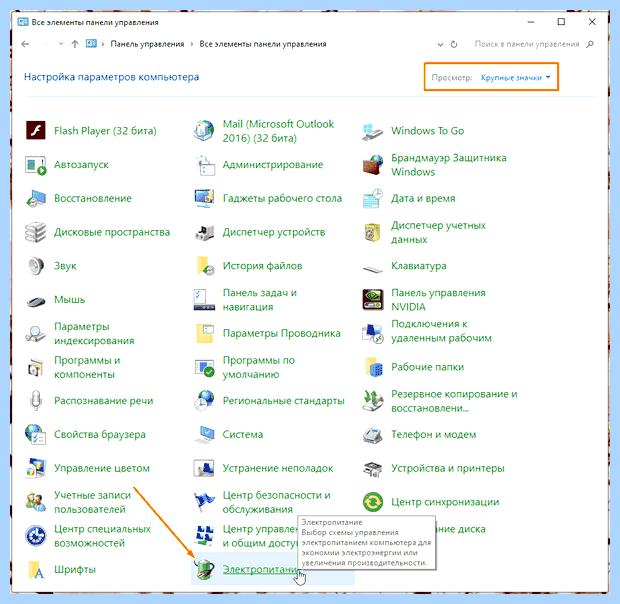Click the Автозапуск icon
620x604 pixels.
click(36, 165)
